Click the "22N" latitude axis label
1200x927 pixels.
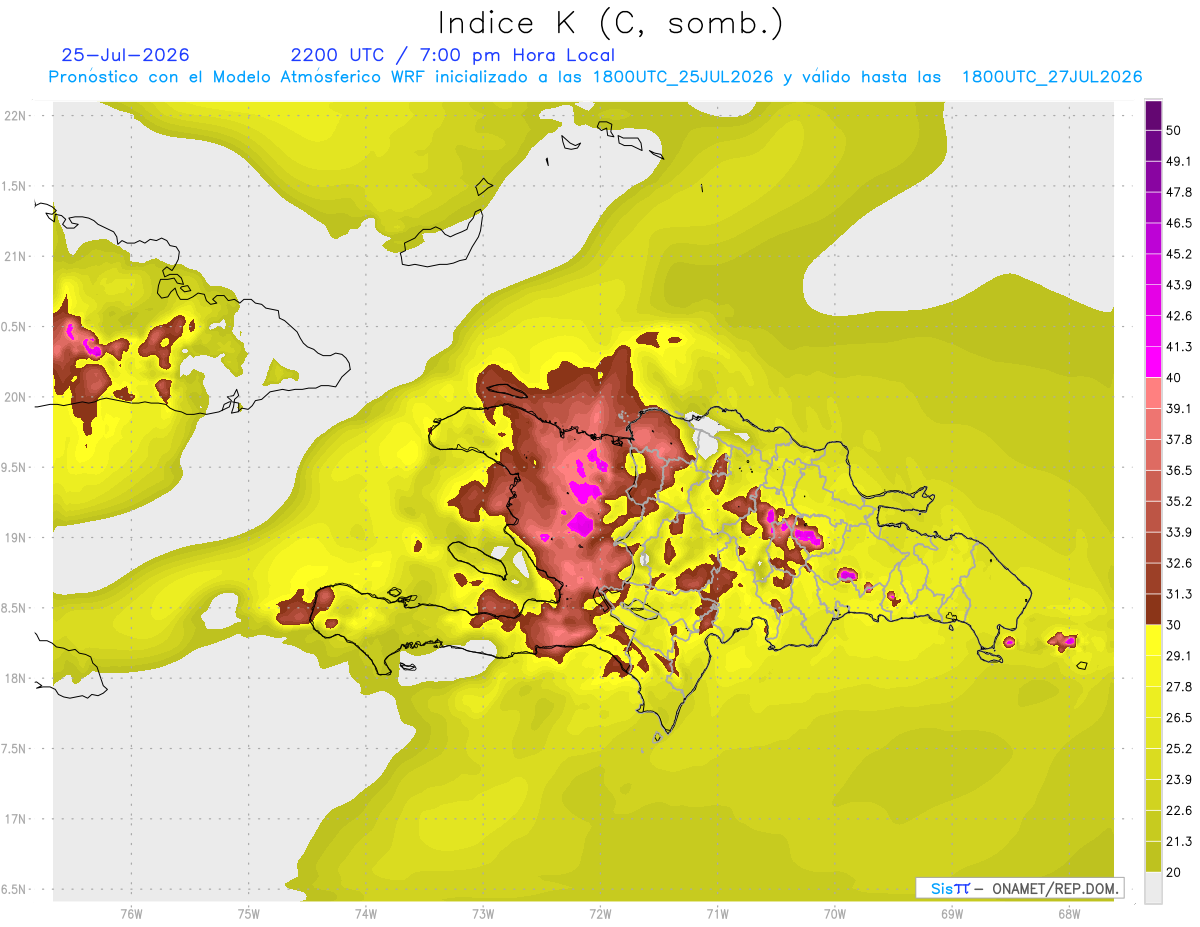point(16,116)
